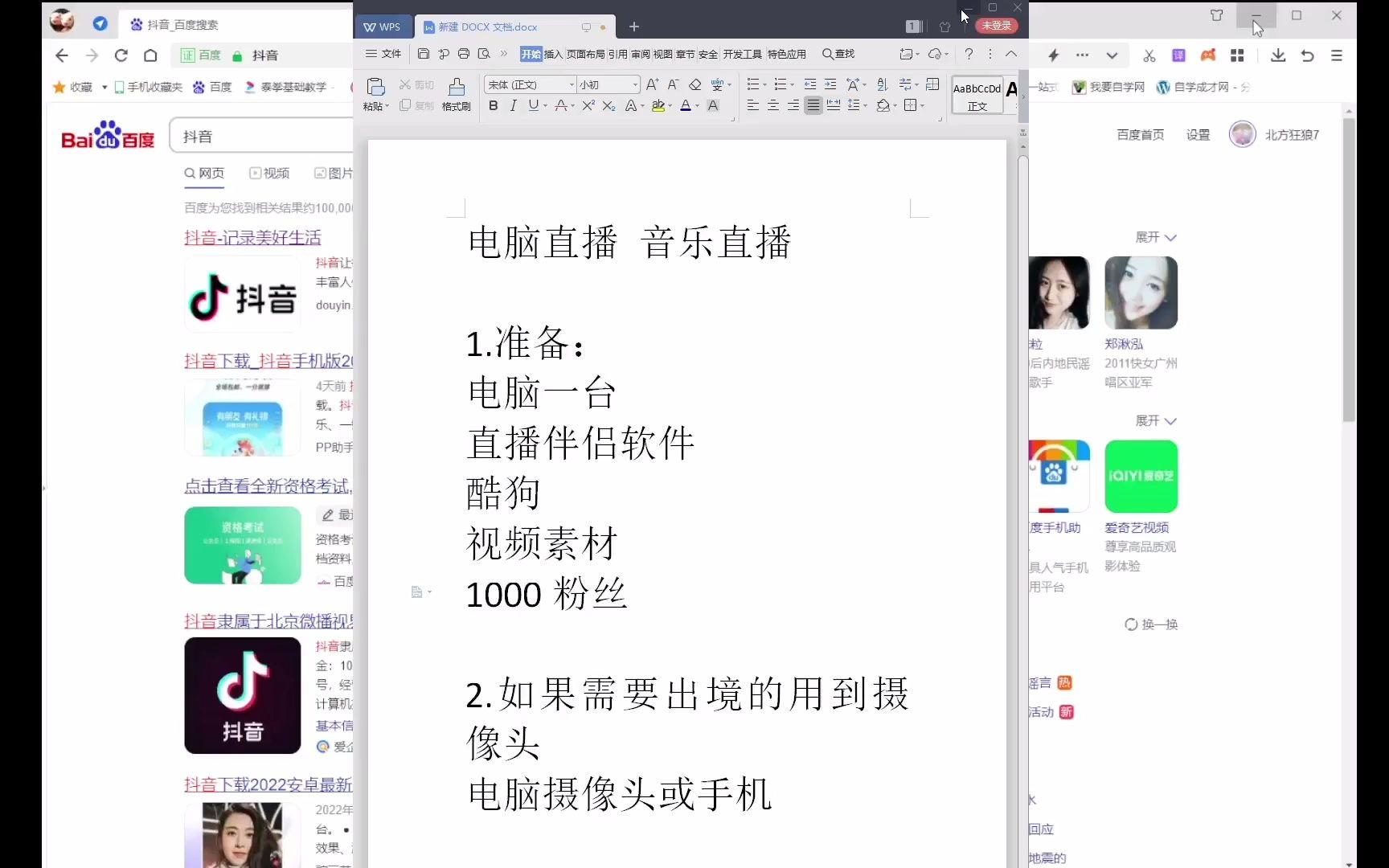1389x868 pixels.
Task: Toggle Italic formatting in WPS
Action: click(x=513, y=105)
